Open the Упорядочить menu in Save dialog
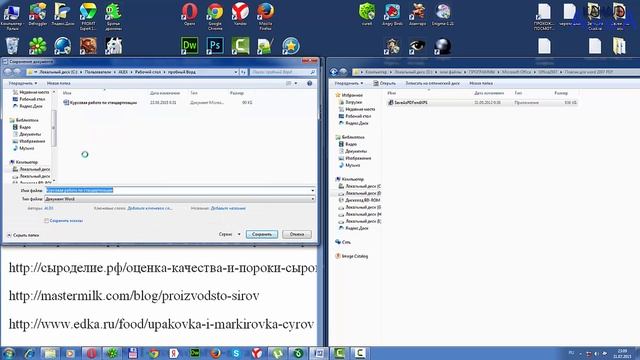The height and width of the screenshot is (360, 640). pos(23,83)
